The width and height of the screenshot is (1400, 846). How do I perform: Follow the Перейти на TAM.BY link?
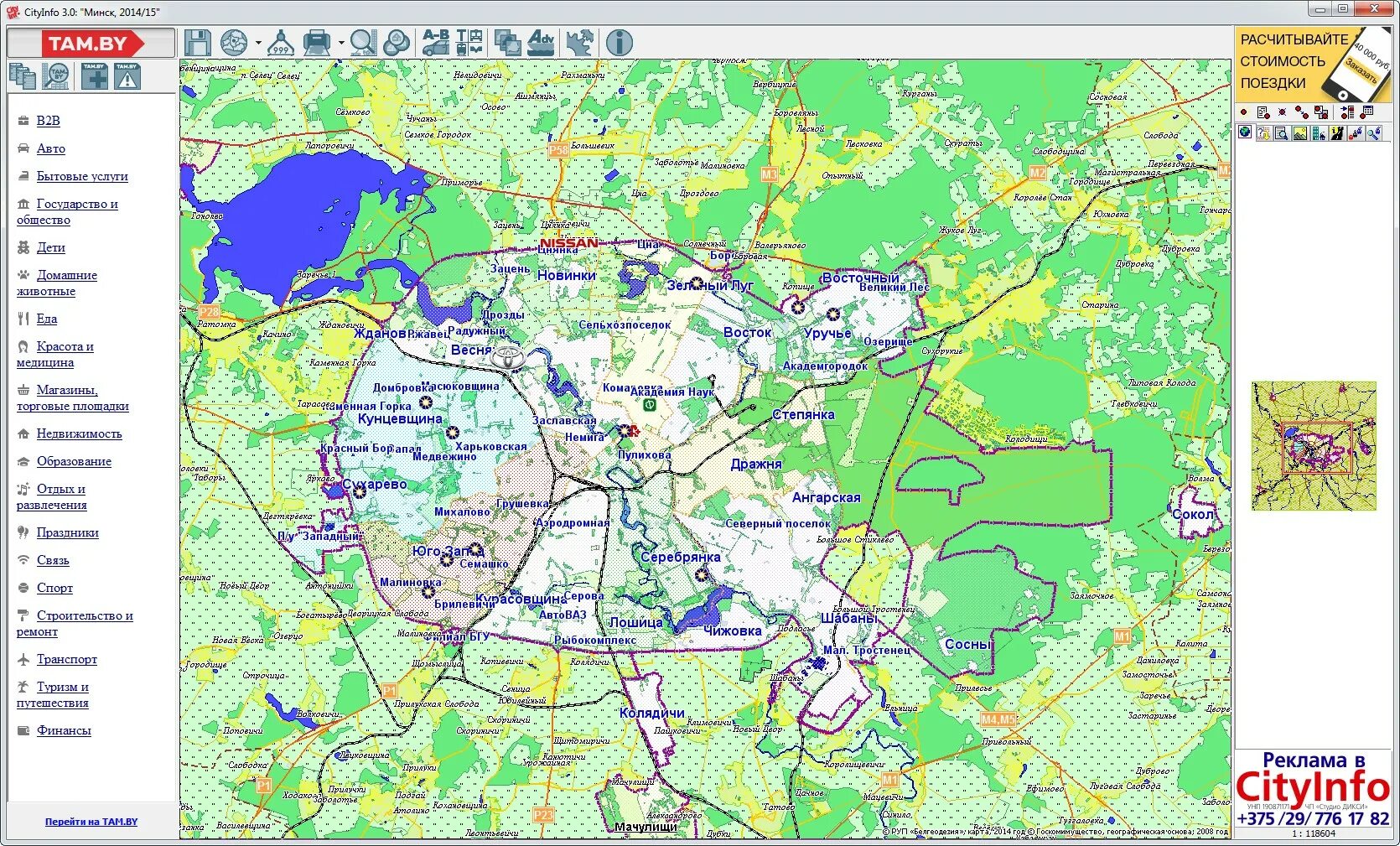(91, 822)
